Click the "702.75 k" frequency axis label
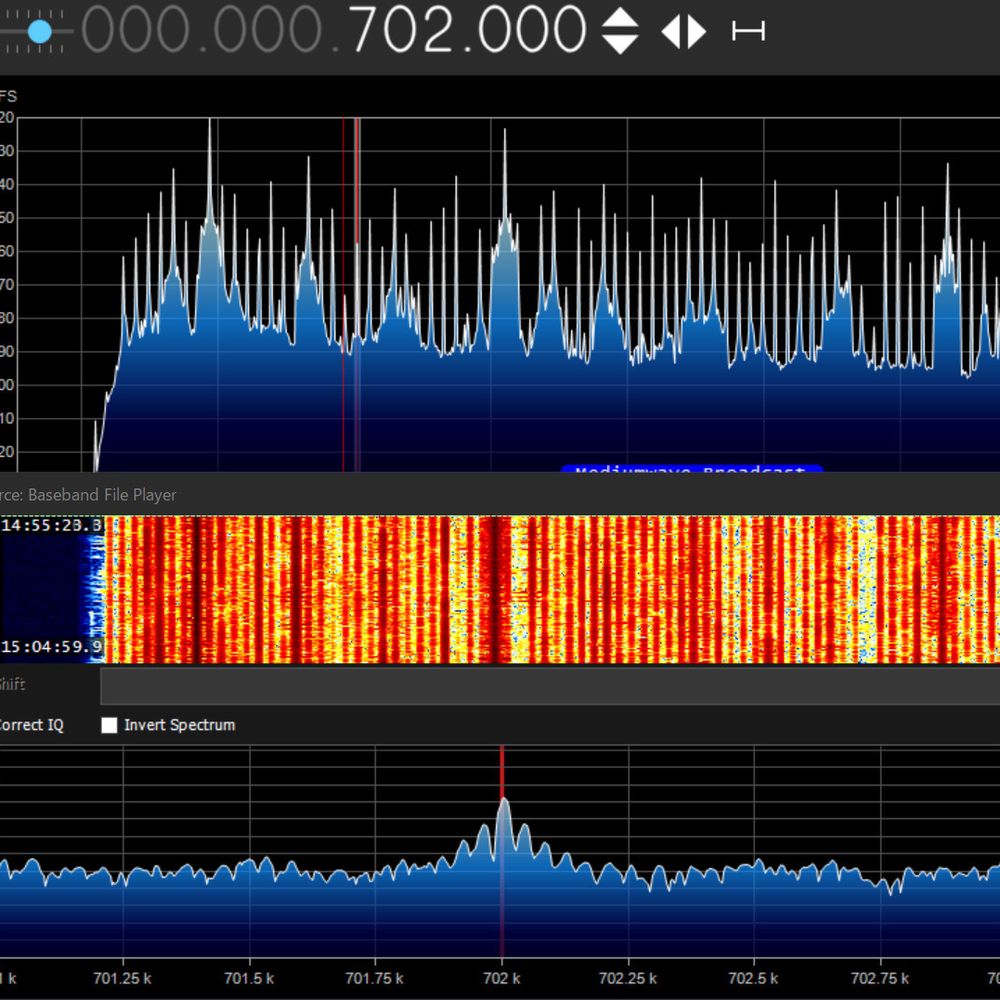This screenshot has width=1000, height=1000. [880, 978]
